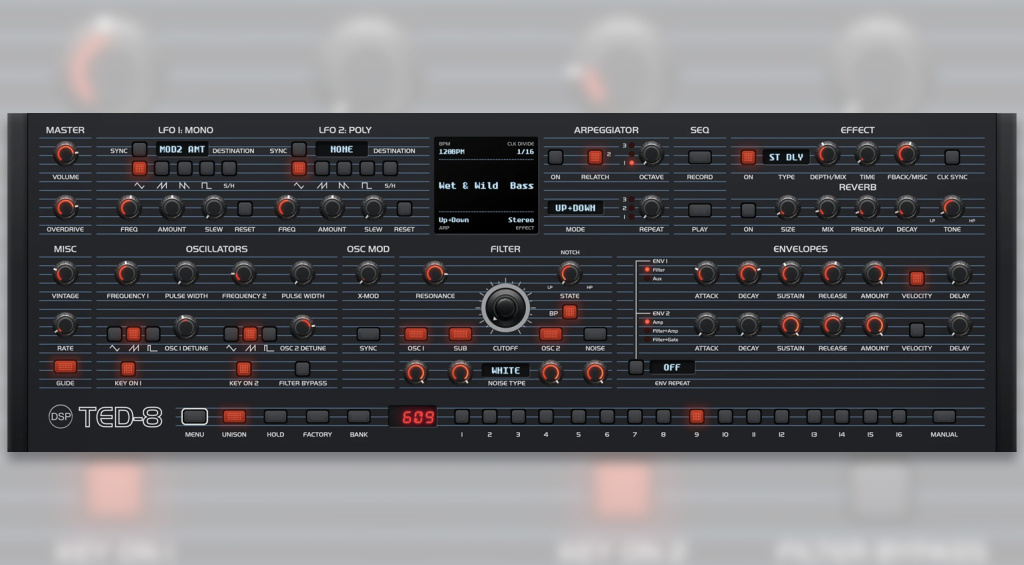
Task: Open the Menu button
Action: [x=195, y=416]
